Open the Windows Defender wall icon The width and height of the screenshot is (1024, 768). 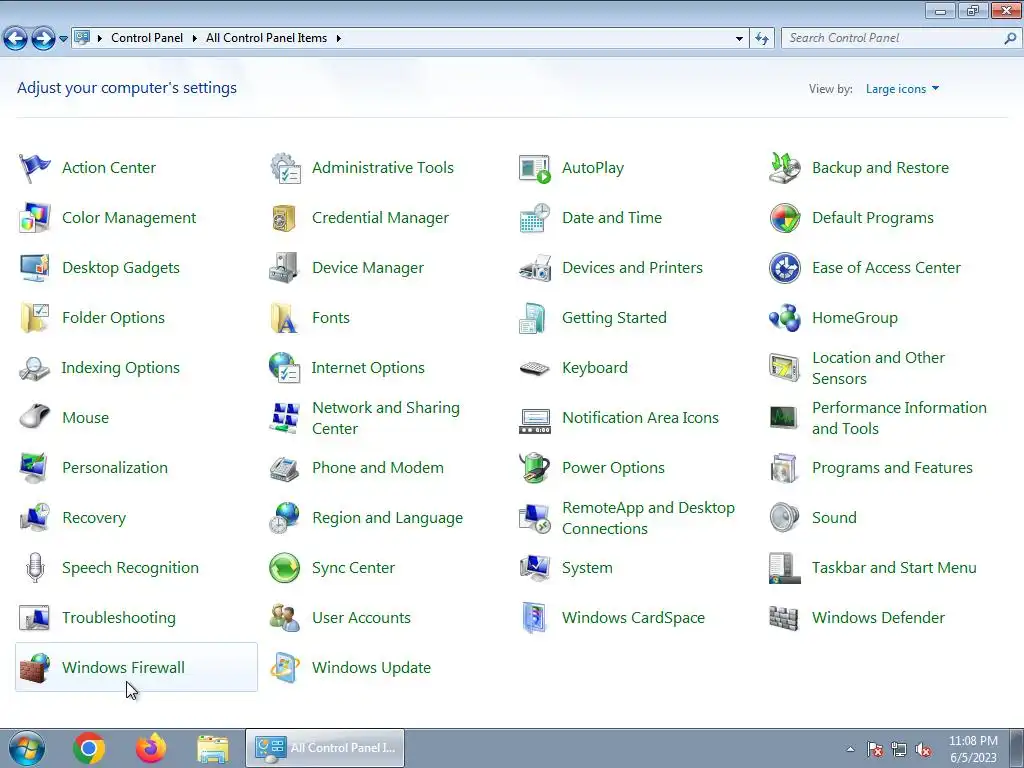tap(784, 618)
